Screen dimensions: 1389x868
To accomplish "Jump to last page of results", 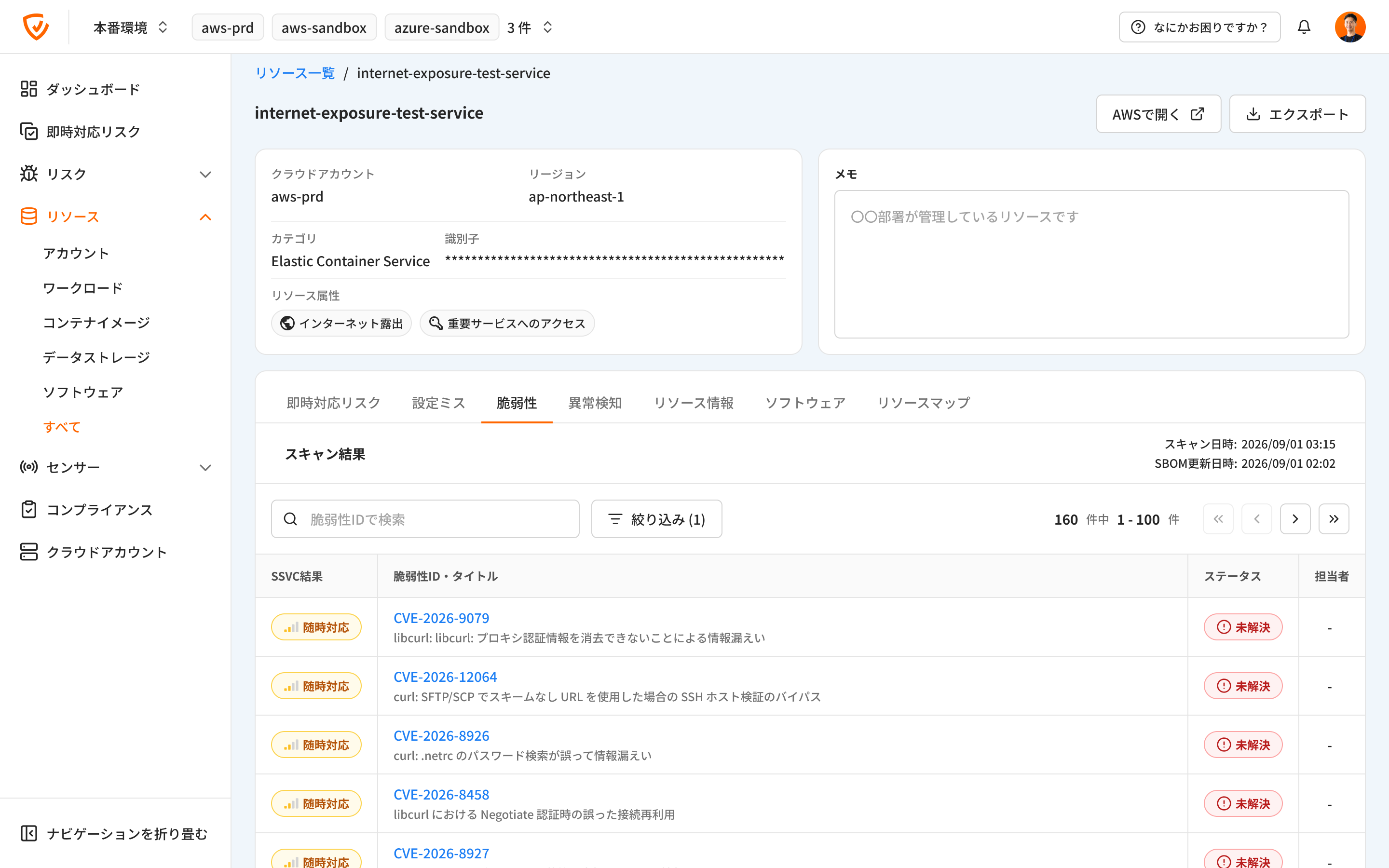I will coord(1334,519).
